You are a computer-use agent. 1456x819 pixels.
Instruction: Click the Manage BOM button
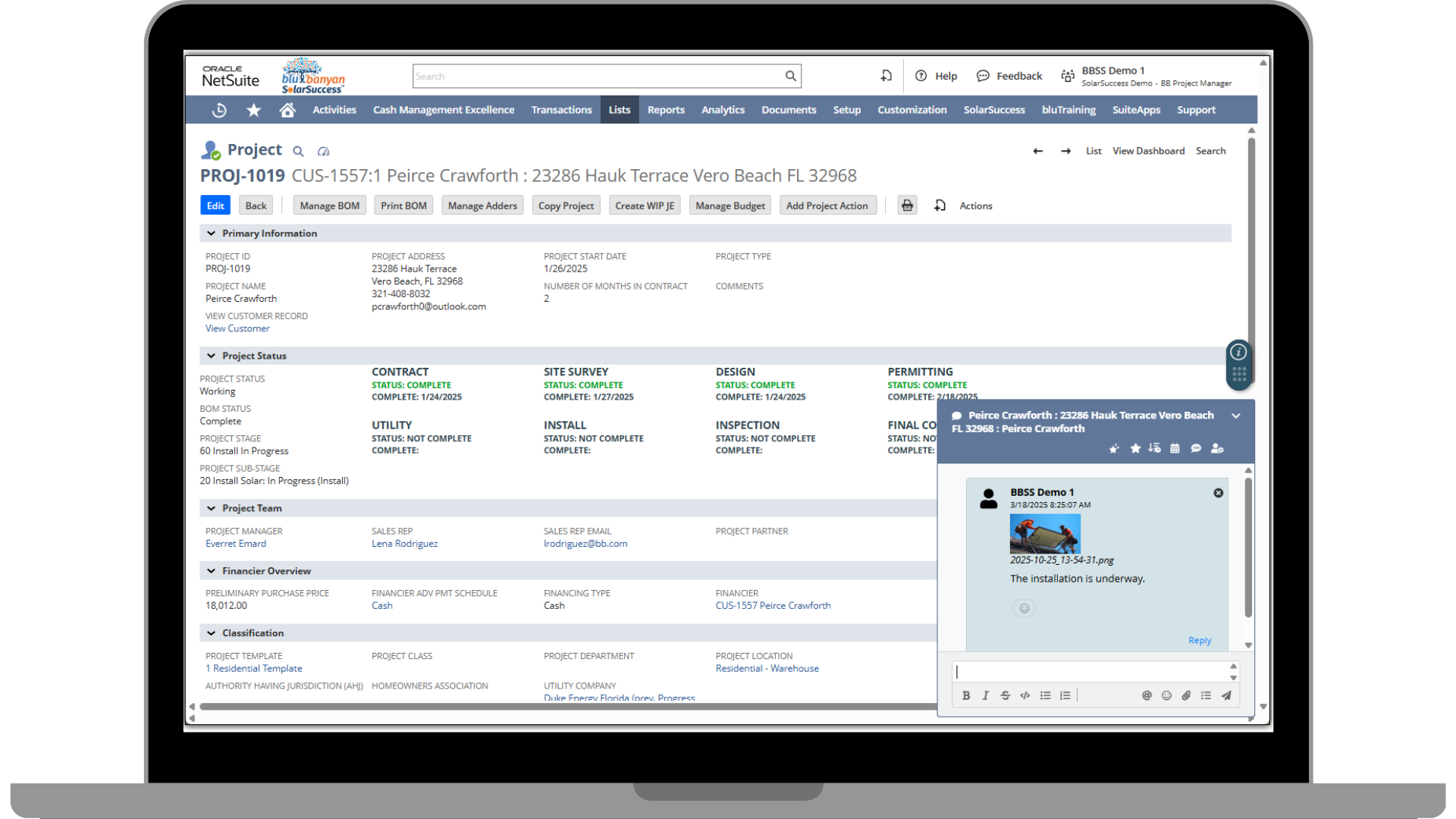tap(329, 206)
